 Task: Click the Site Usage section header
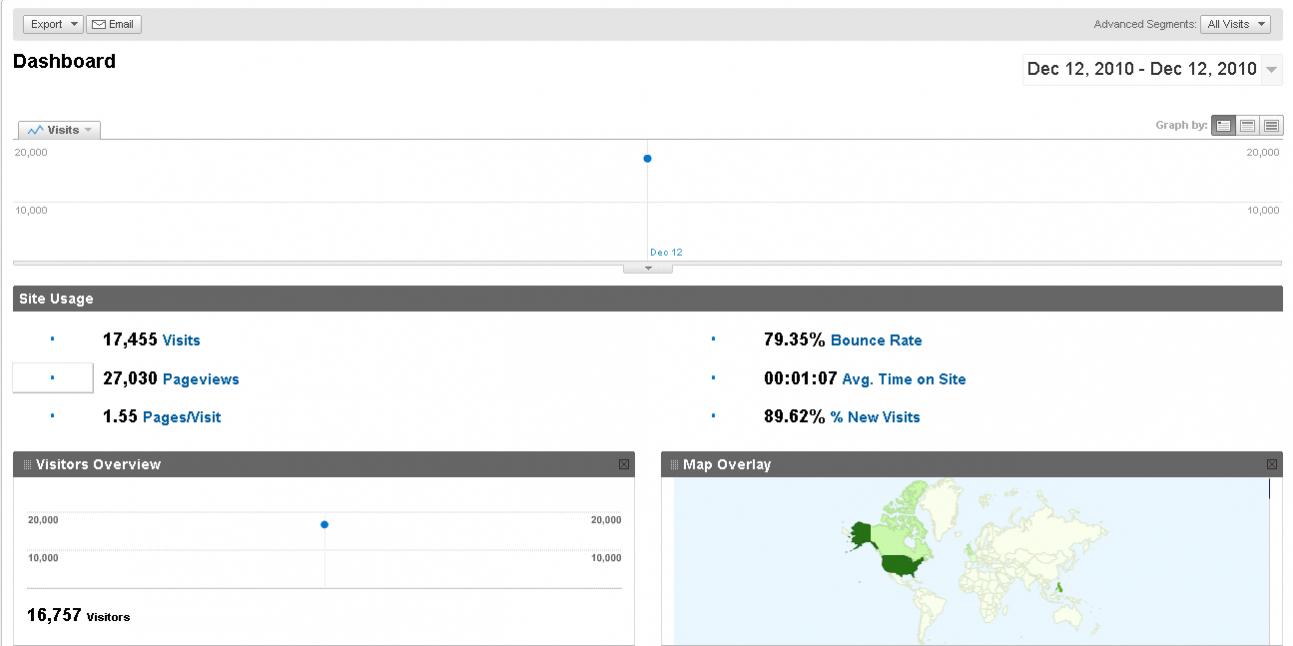tap(647, 299)
